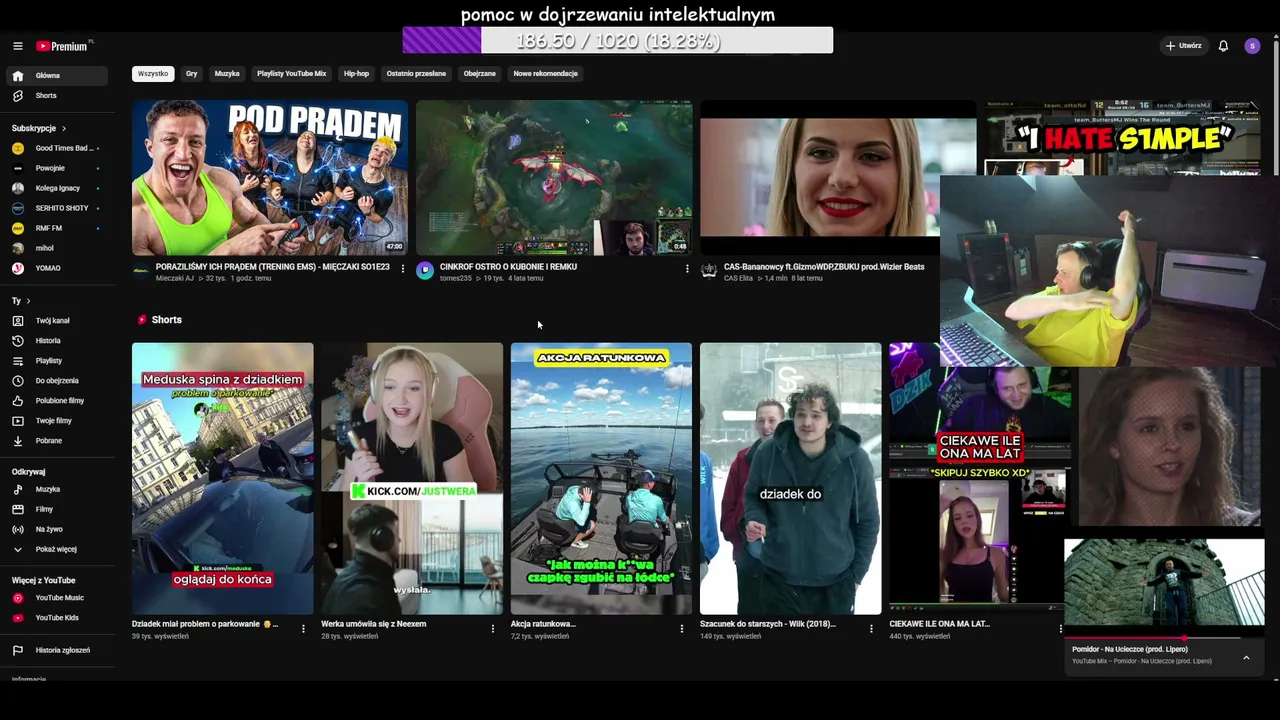
Task: Select the Obejrzane filter chip
Action: [480, 74]
